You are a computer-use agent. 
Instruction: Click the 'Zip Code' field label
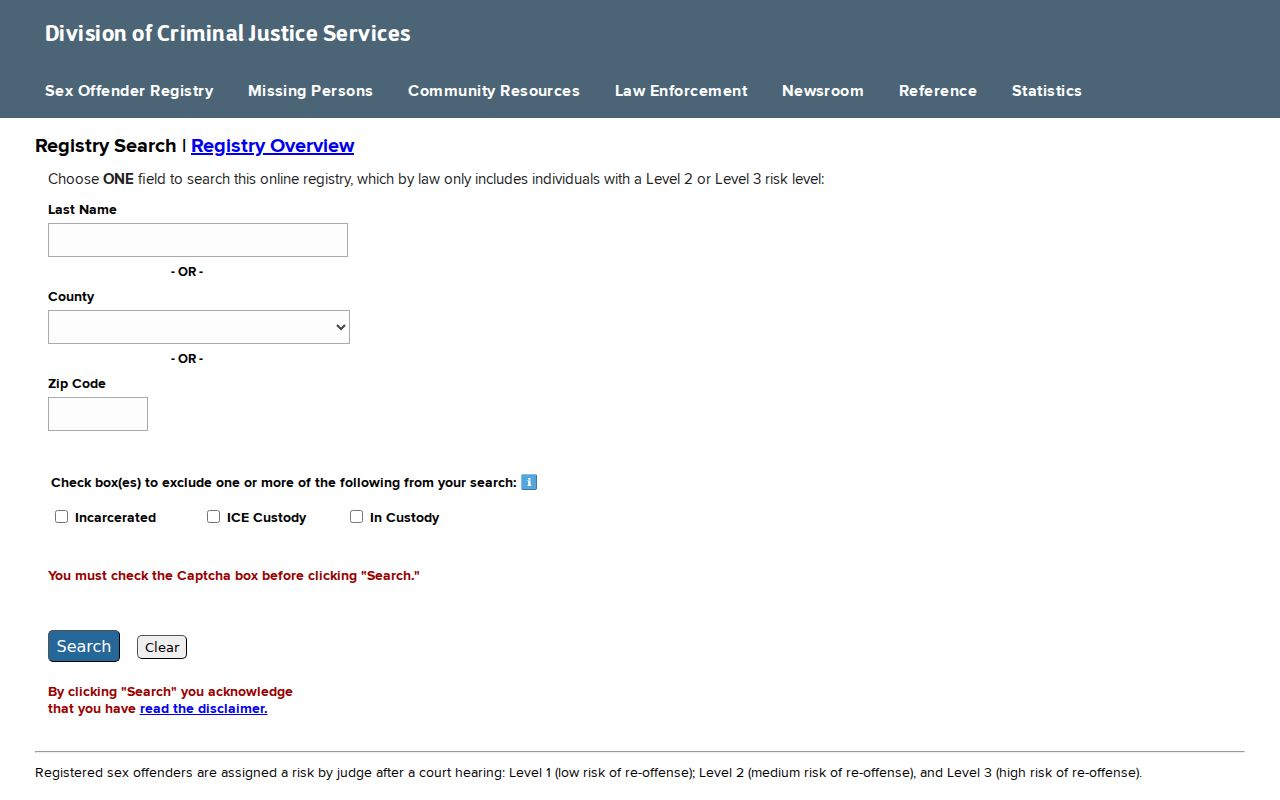point(77,384)
